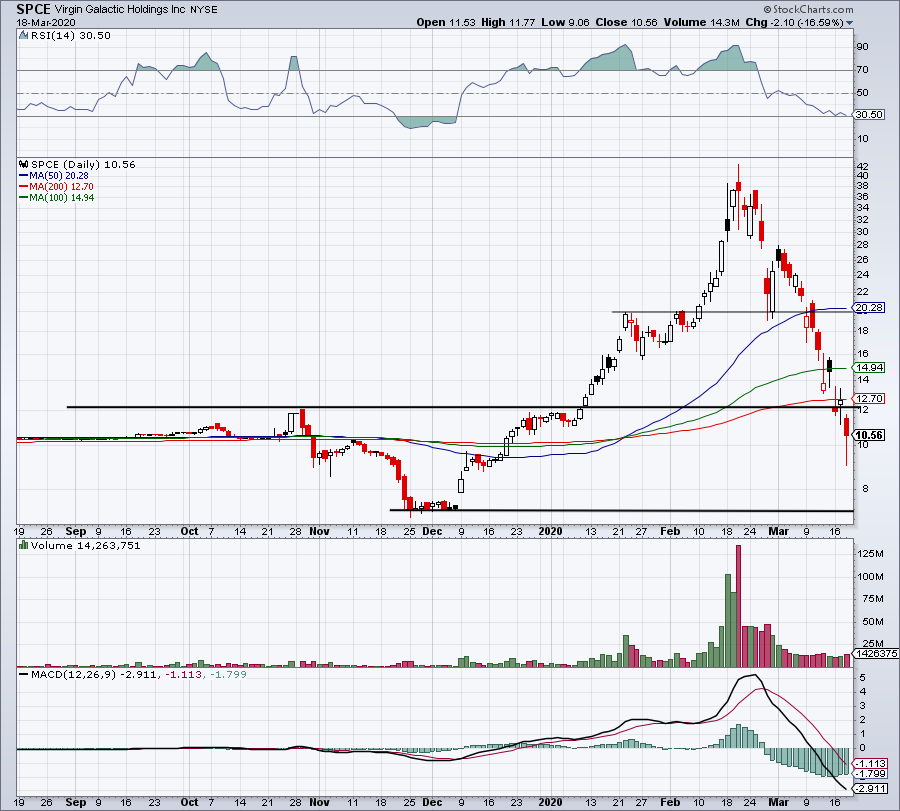The image size is (900, 811).
Task: Click the -1.113 MACD signal tag
Action: coord(871,764)
